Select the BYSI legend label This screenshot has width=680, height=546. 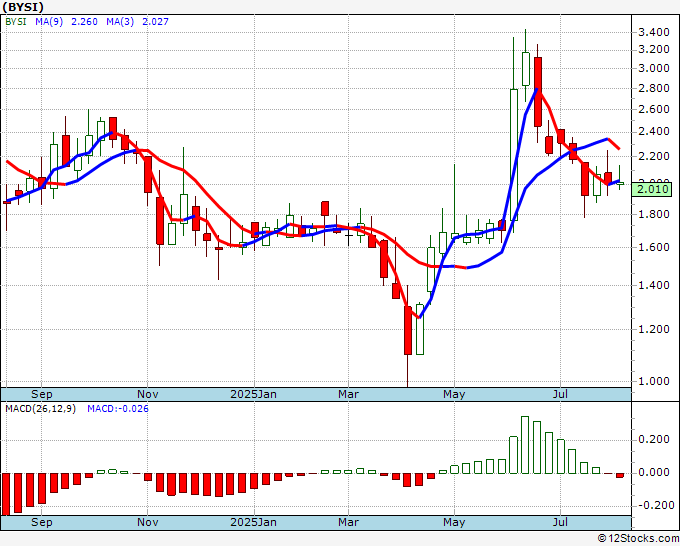tap(16, 21)
